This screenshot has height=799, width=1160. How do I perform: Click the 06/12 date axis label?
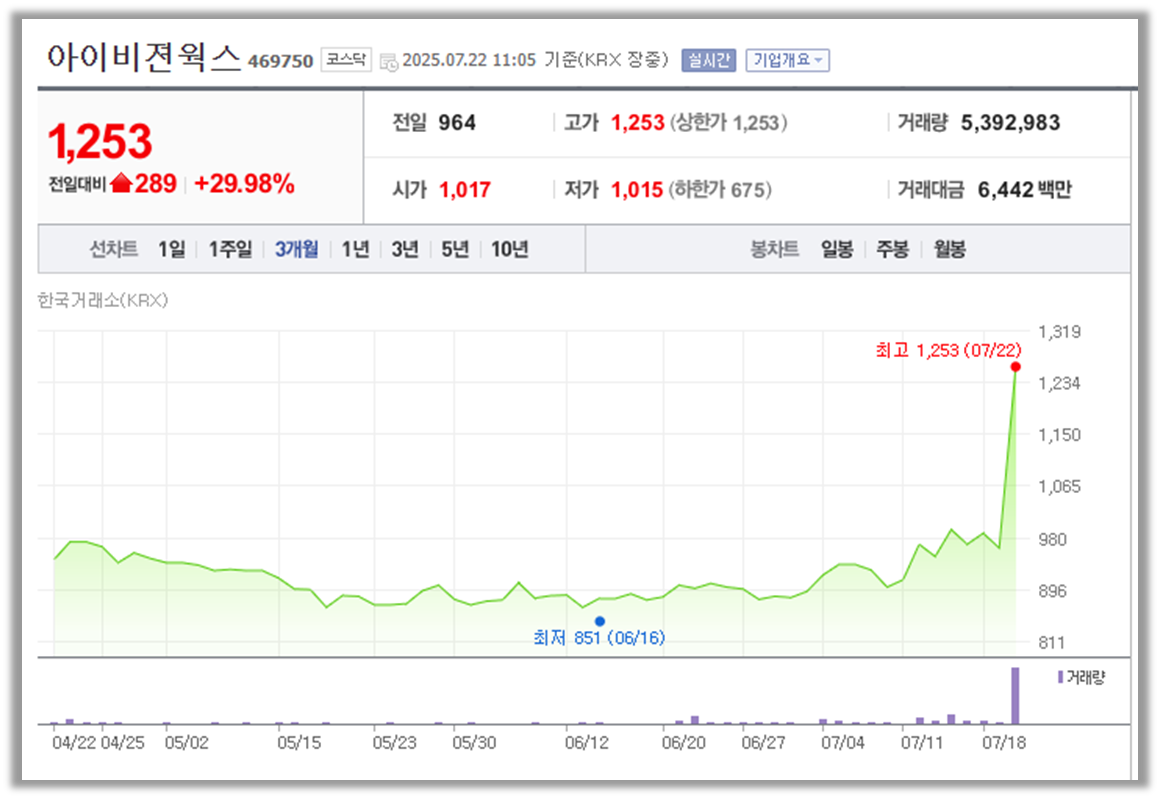click(587, 742)
